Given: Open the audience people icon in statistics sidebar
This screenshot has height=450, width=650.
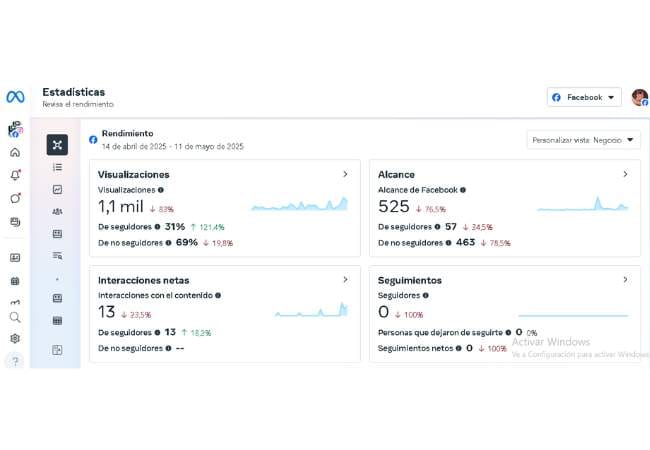Looking at the screenshot, I should pyautogui.click(x=57, y=211).
